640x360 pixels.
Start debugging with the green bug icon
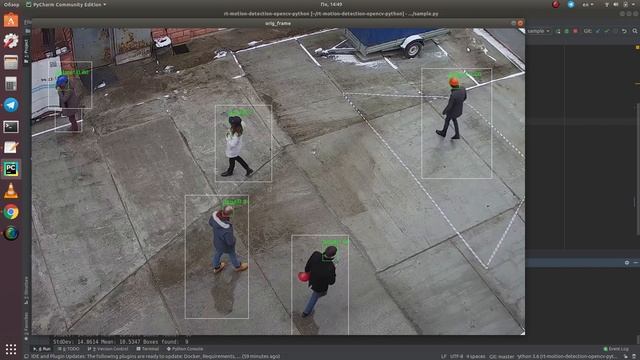[x=567, y=31]
